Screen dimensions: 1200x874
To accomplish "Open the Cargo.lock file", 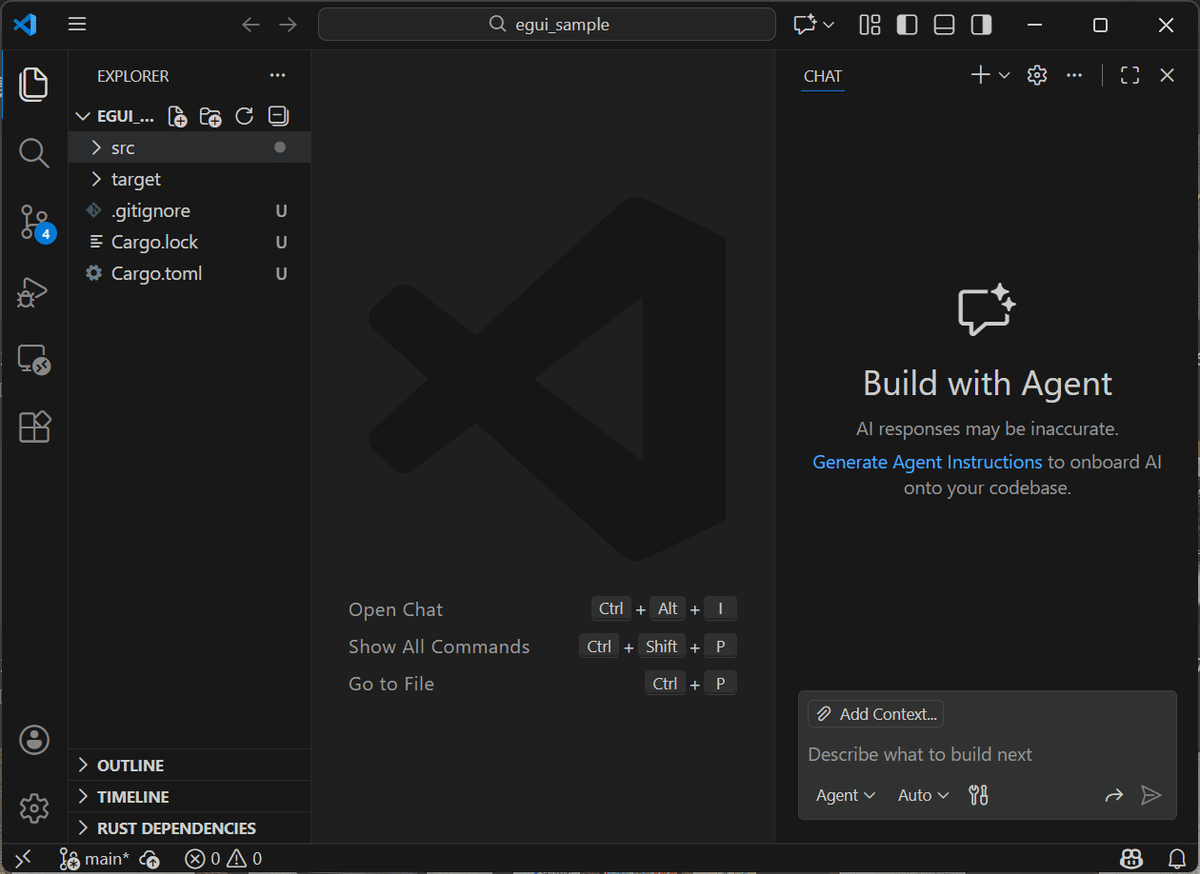I will (190, 242).
